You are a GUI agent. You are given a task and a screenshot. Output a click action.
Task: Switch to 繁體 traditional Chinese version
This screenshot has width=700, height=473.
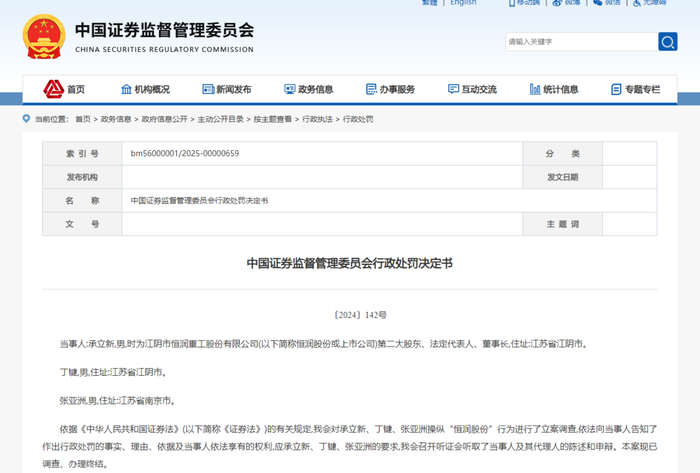(429, 3)
